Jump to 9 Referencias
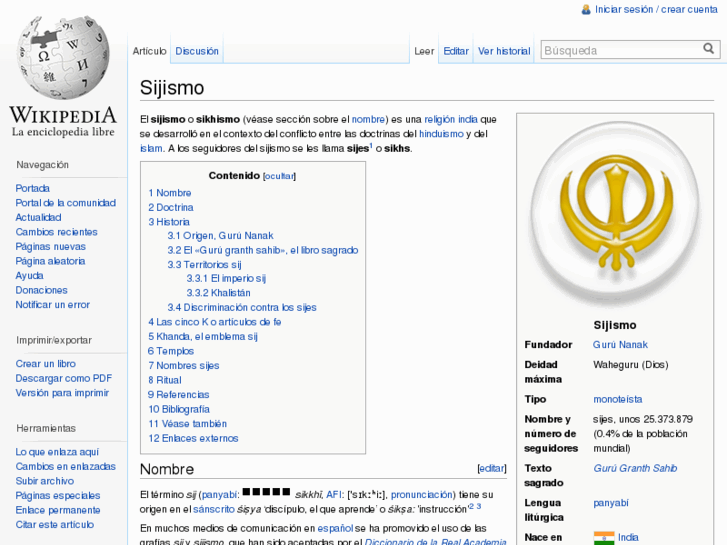Image resolution: width=727 pixels, height=545 pixels. [x=179, y=395]
